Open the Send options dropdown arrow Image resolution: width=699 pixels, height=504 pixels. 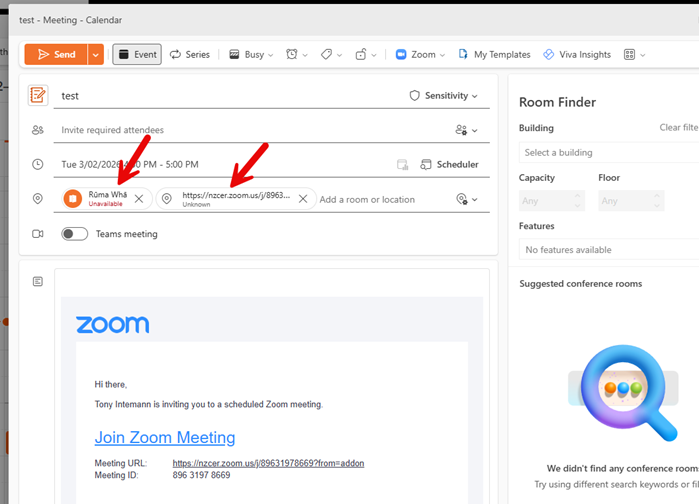[x=95, y=55]
